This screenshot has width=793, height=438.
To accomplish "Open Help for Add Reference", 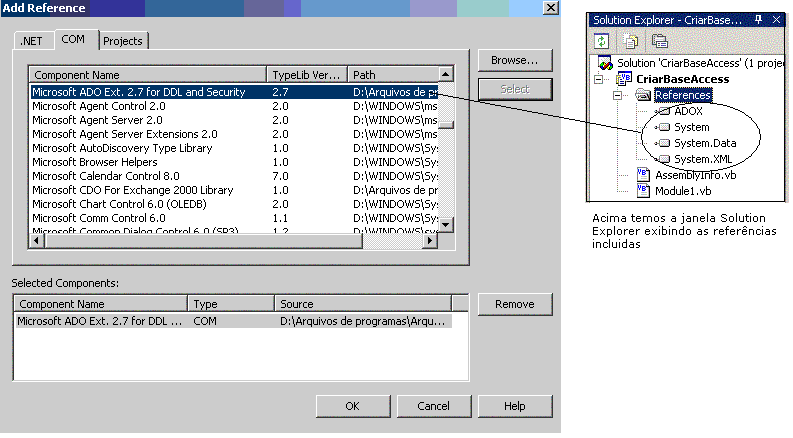I will pos(515,406).
